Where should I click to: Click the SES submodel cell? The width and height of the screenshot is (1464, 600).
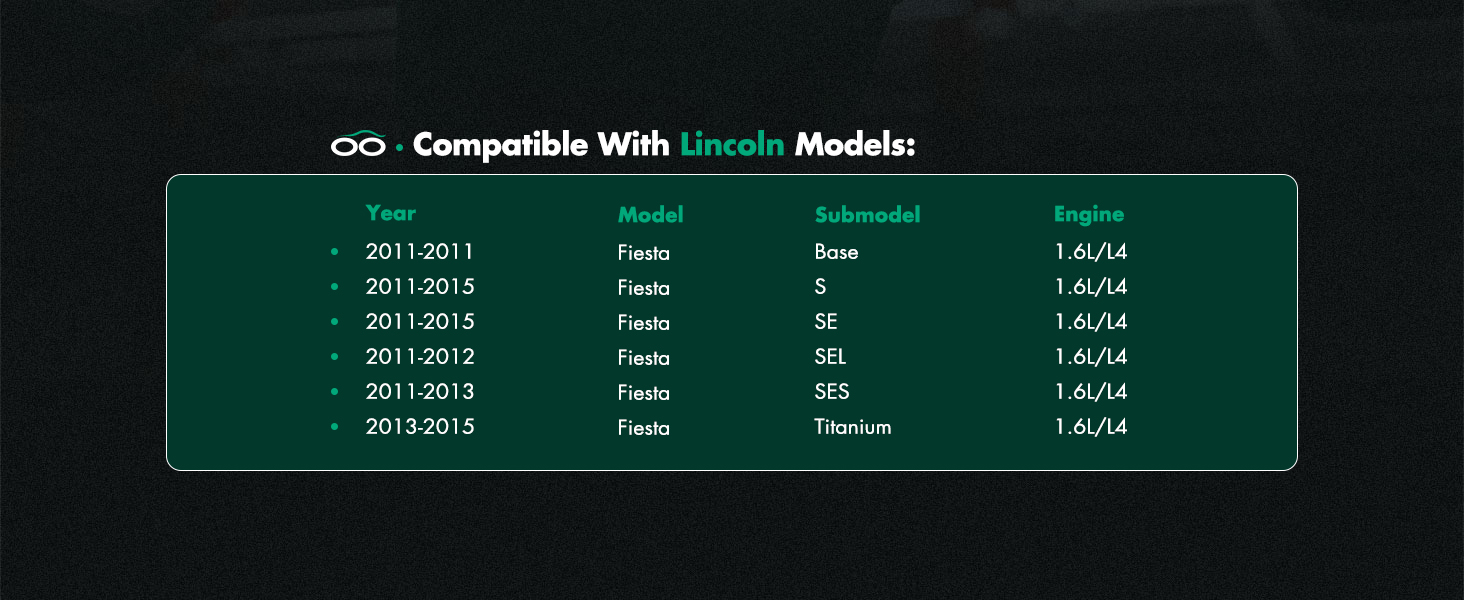pos(832,392)
